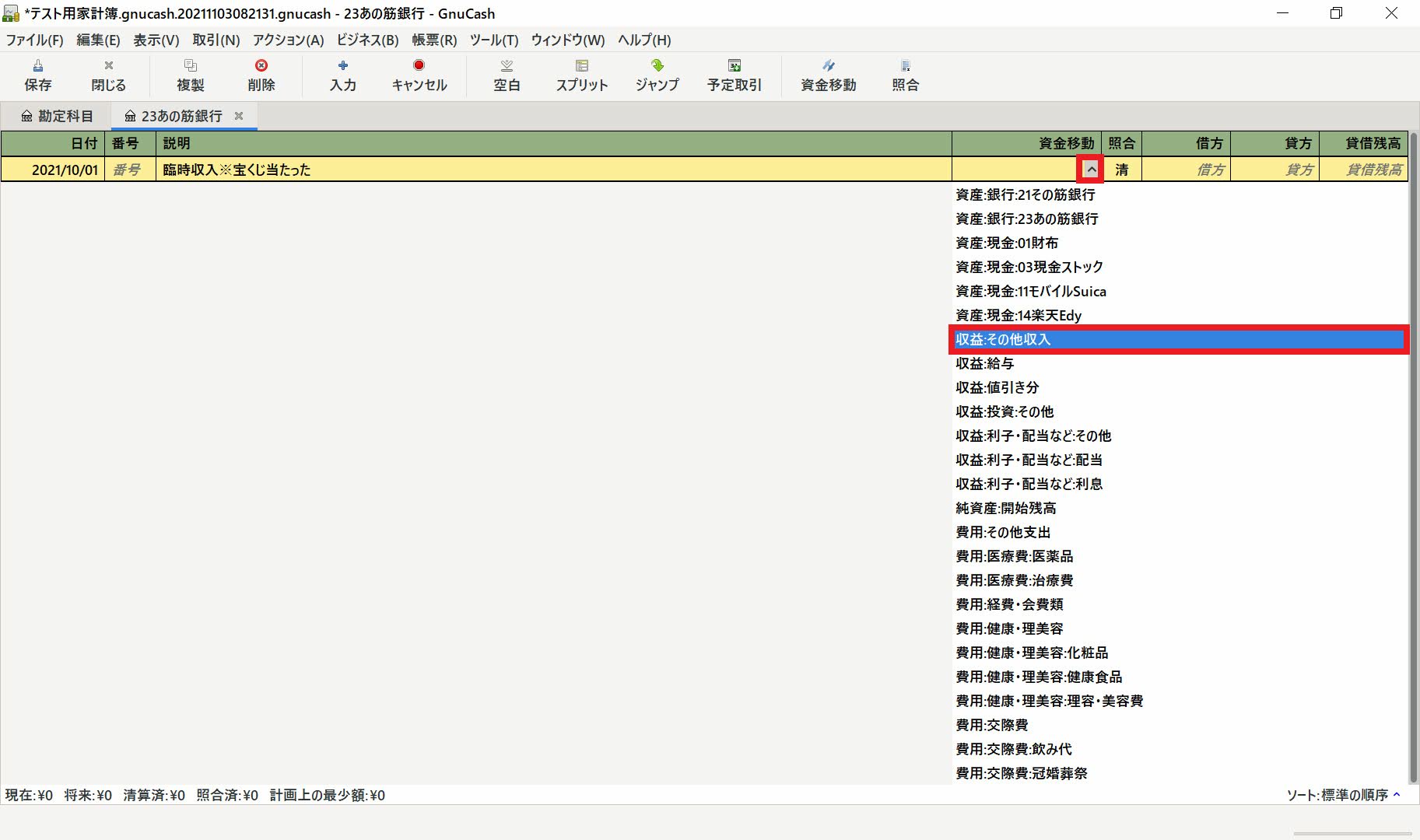This screenshot has width=1420, height=840.
Task: Choose 資産:銀行:23あの筋銀行 from the list
Action: [1180, 219]
